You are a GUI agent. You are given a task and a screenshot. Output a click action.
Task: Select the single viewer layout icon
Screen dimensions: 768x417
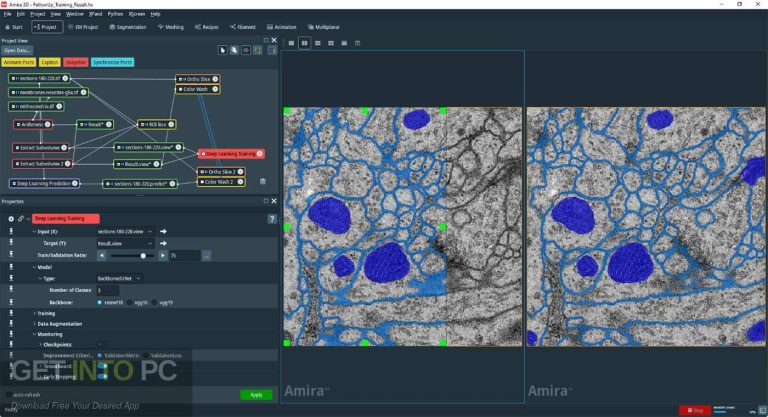click(291, 43)
